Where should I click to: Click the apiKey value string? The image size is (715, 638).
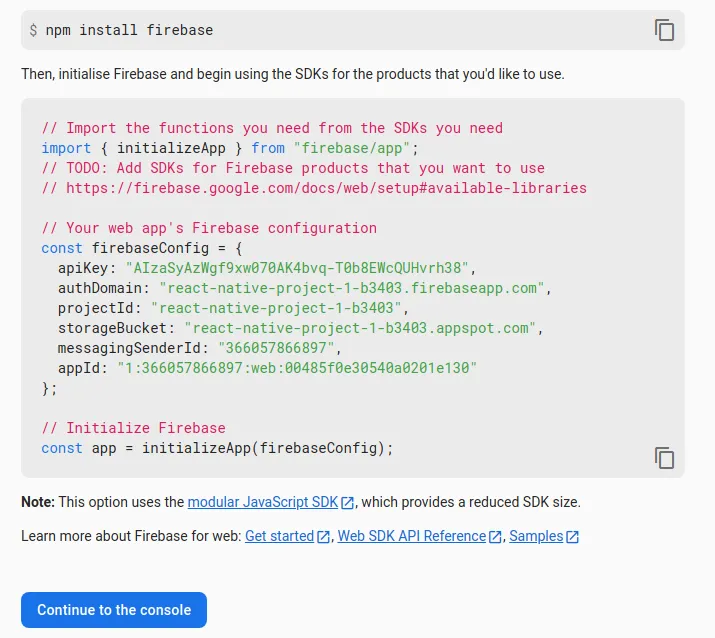pos(297,268)
